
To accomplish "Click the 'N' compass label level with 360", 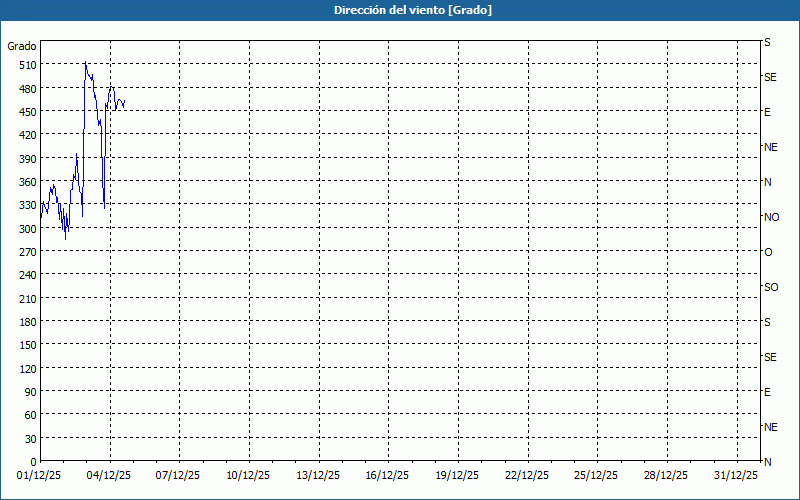I will 768,182.
